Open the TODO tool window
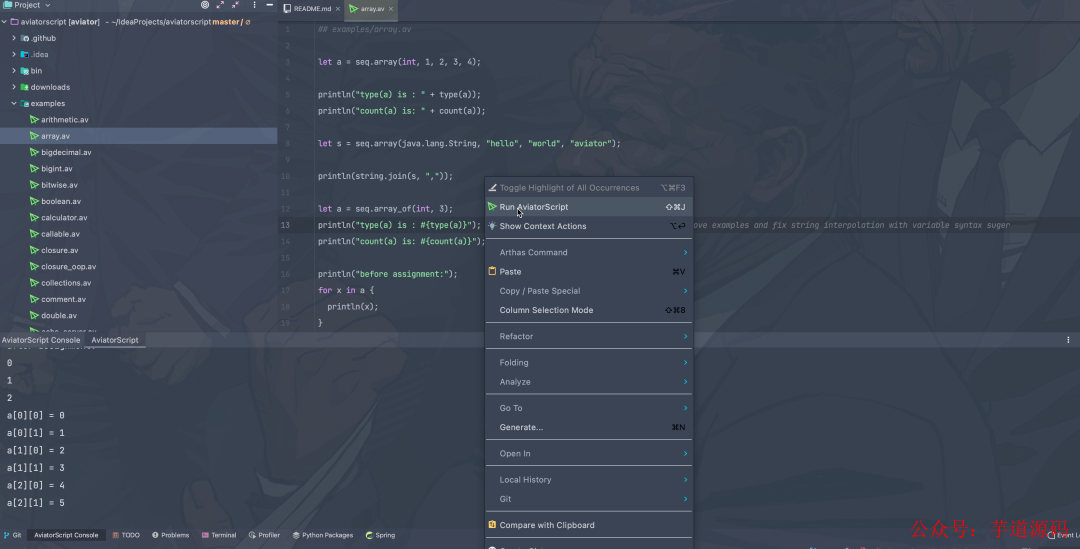The height and width of the screenshot is (549, 1080). 126,535
